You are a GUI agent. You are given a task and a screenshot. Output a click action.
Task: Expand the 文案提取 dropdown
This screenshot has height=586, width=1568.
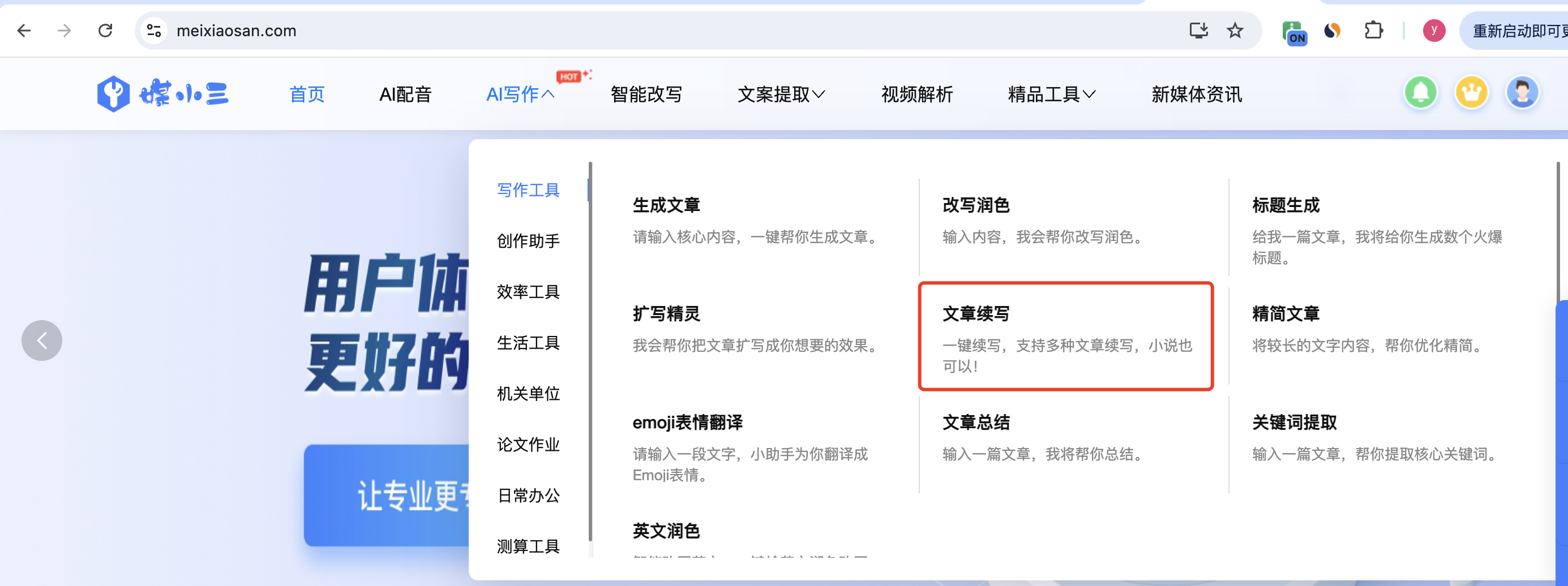point(781,94)
